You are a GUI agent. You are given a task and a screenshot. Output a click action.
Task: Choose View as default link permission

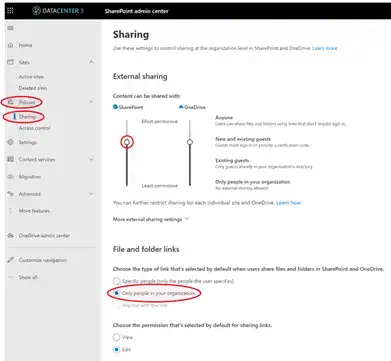coord(116,337)
